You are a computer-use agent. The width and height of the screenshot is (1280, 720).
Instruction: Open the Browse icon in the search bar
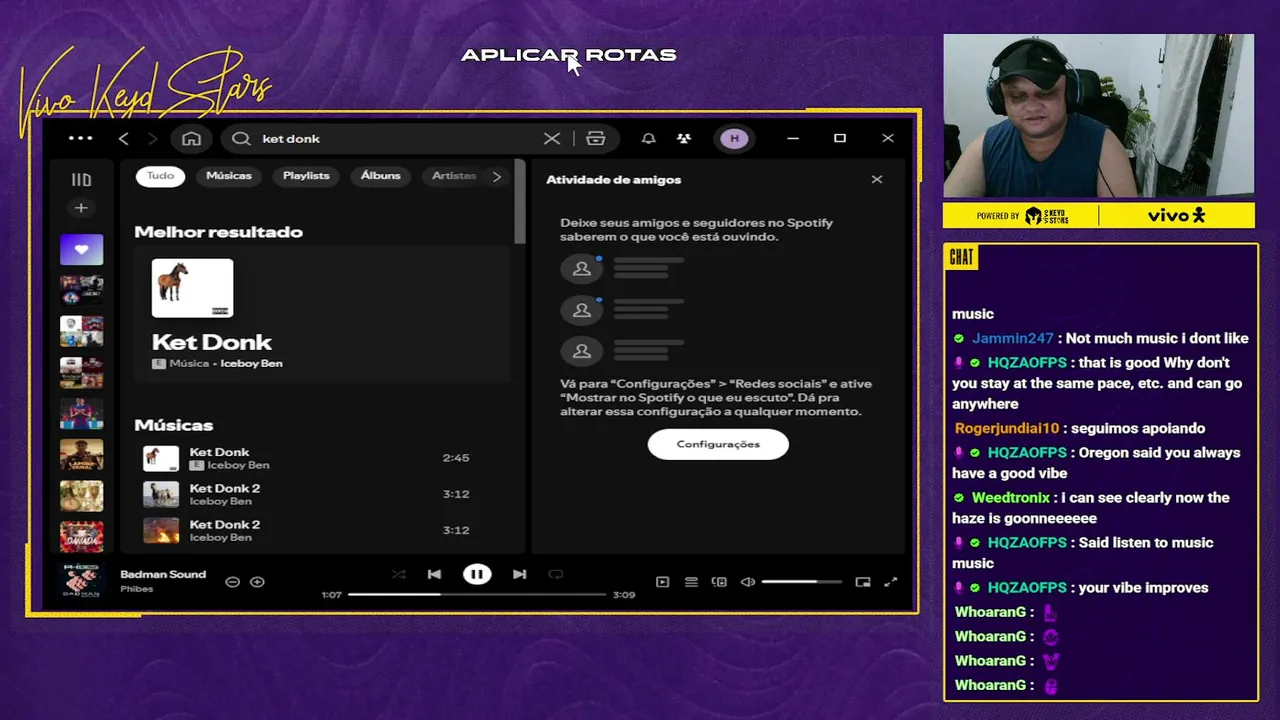pos(596,139)
